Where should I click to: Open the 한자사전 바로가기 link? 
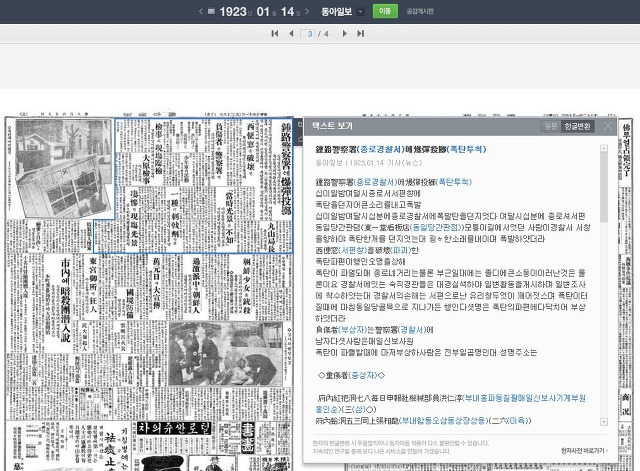click(x=584, y=450)
